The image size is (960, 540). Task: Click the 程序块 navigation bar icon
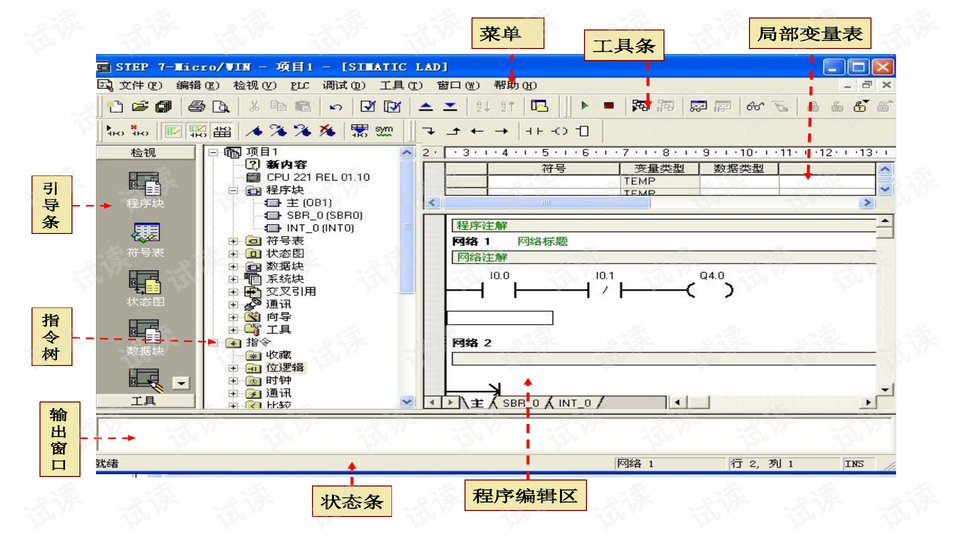(146, 189)
